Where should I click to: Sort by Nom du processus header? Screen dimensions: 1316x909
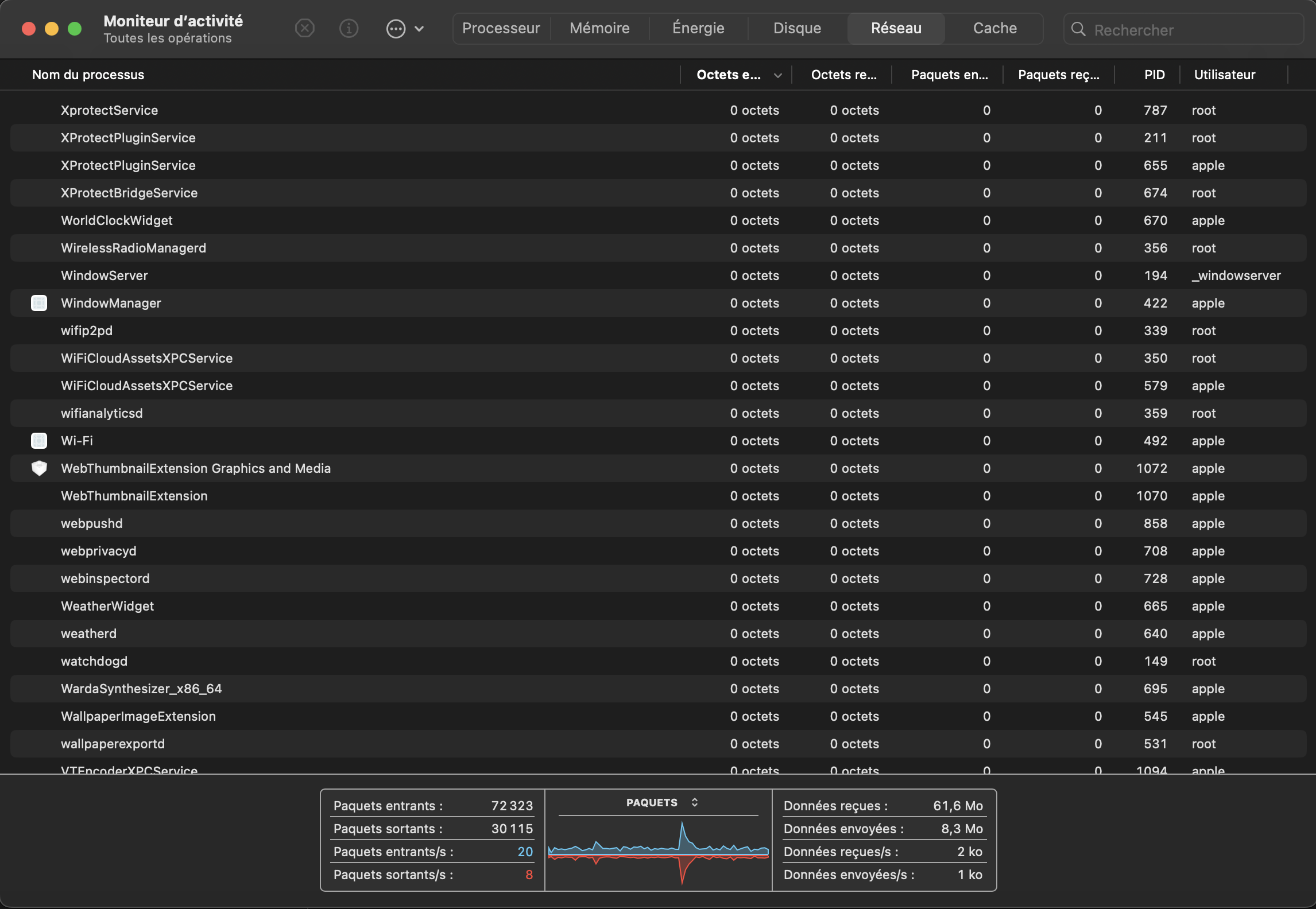(88, 75)
